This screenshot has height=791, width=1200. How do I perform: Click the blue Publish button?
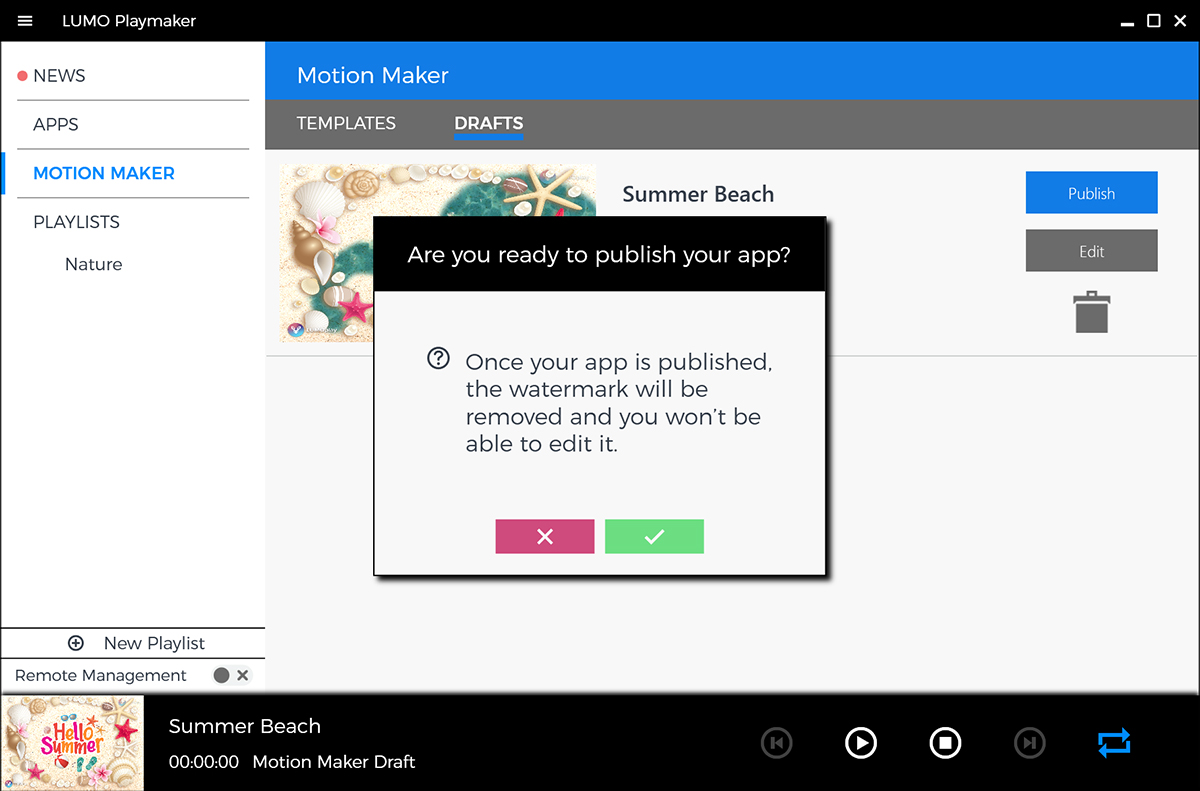point(1091,193)
